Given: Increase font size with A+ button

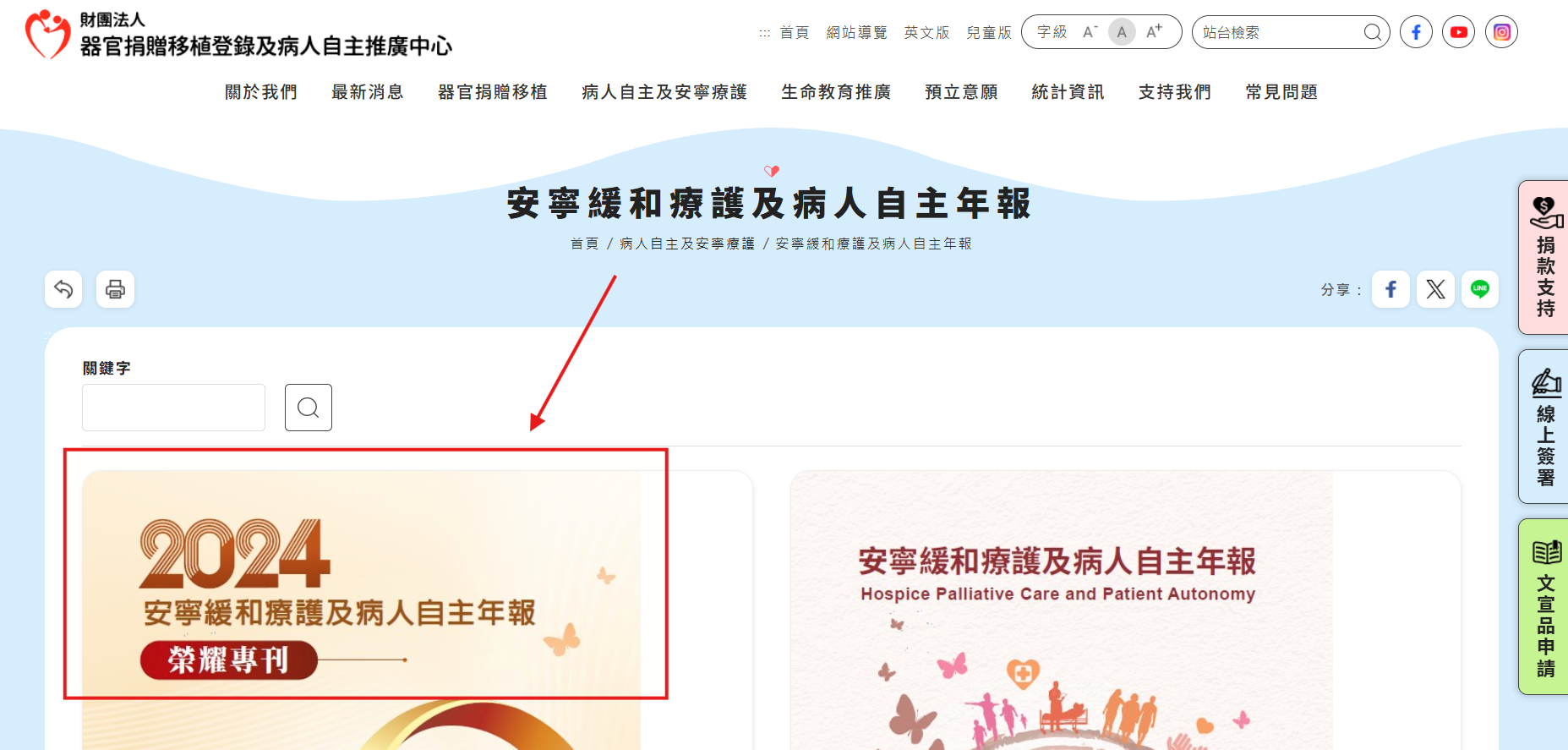Looking at the screenshot, I should [1154, 32].
